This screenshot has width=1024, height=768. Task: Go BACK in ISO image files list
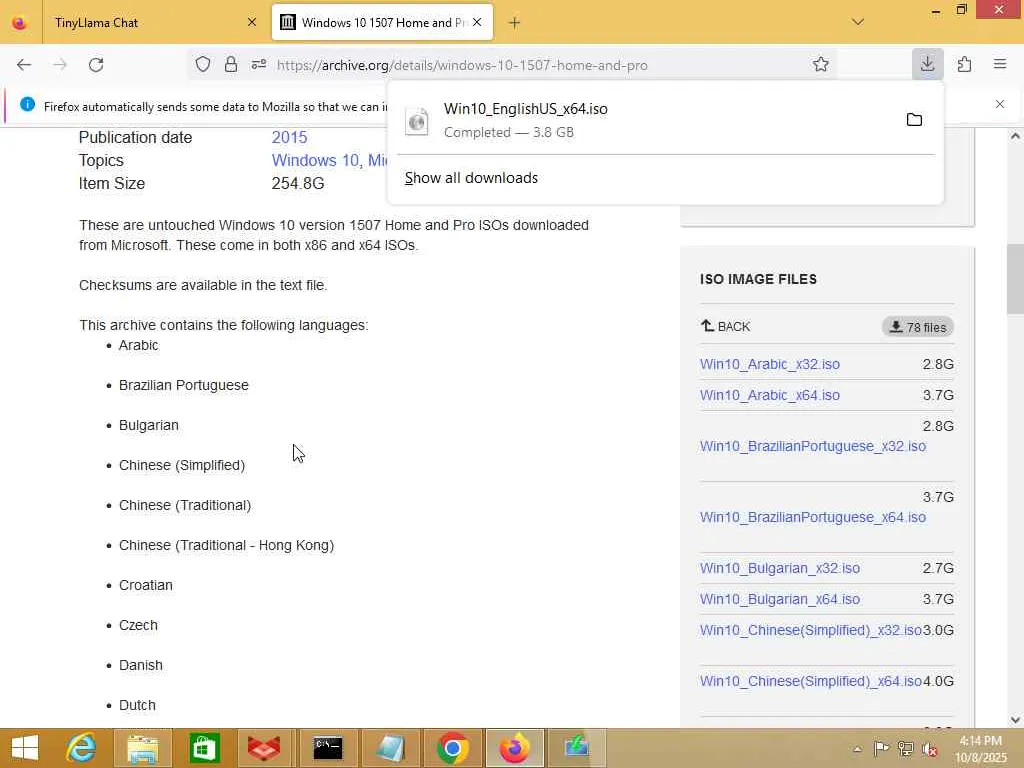tap(726, 327)
